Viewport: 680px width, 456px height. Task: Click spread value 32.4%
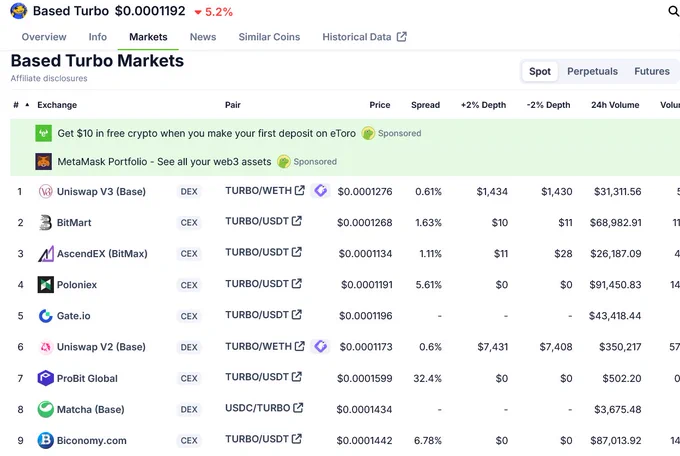point(427,378)
